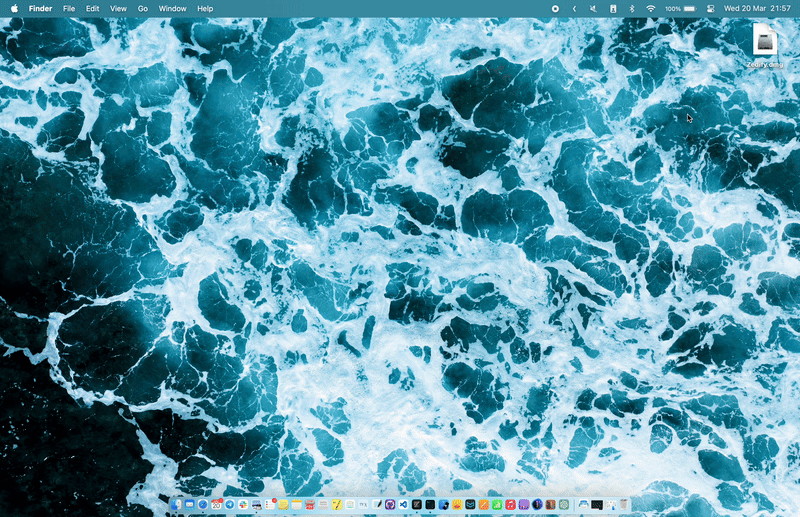800x517 pixels.
Task: Open Control Center from menu bar
Action: [711, 9]
